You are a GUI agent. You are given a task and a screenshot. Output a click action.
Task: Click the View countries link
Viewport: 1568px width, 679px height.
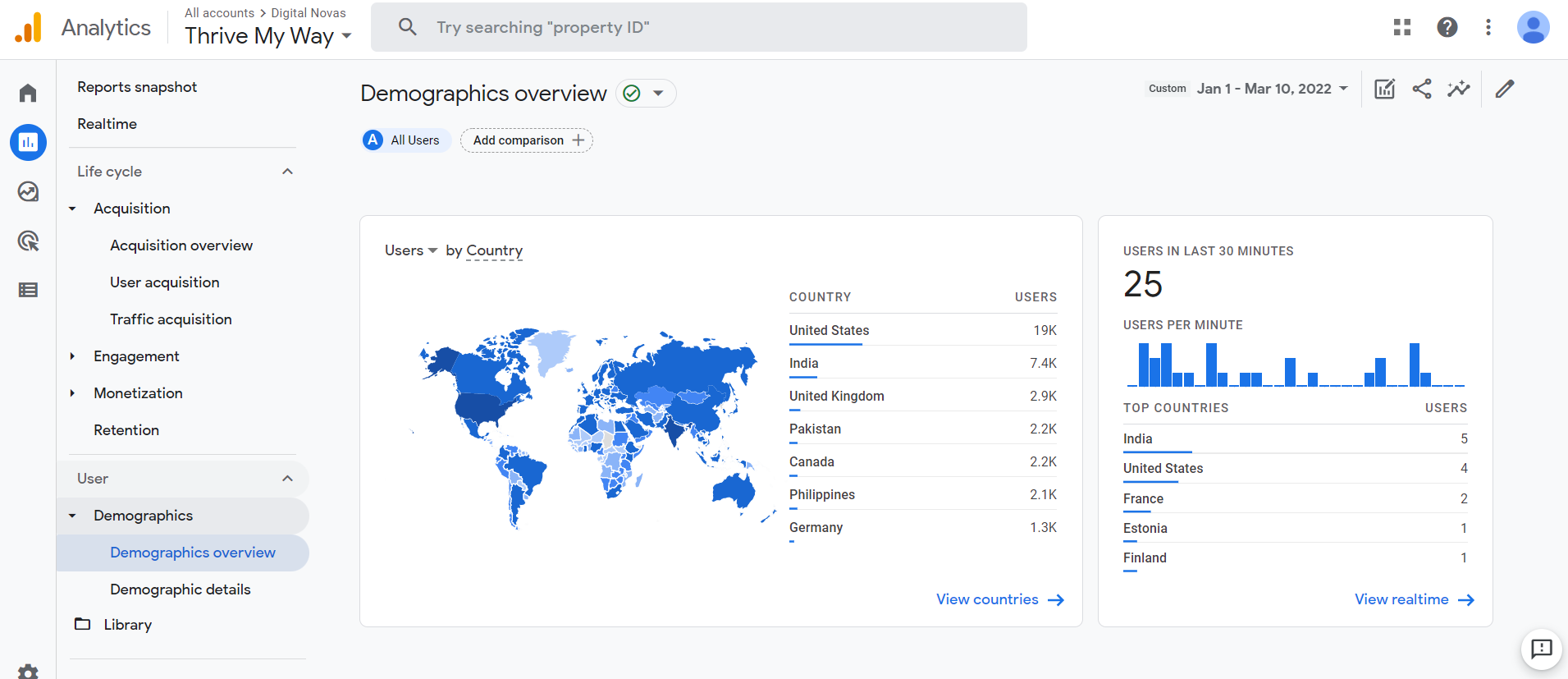coord(987,599)
